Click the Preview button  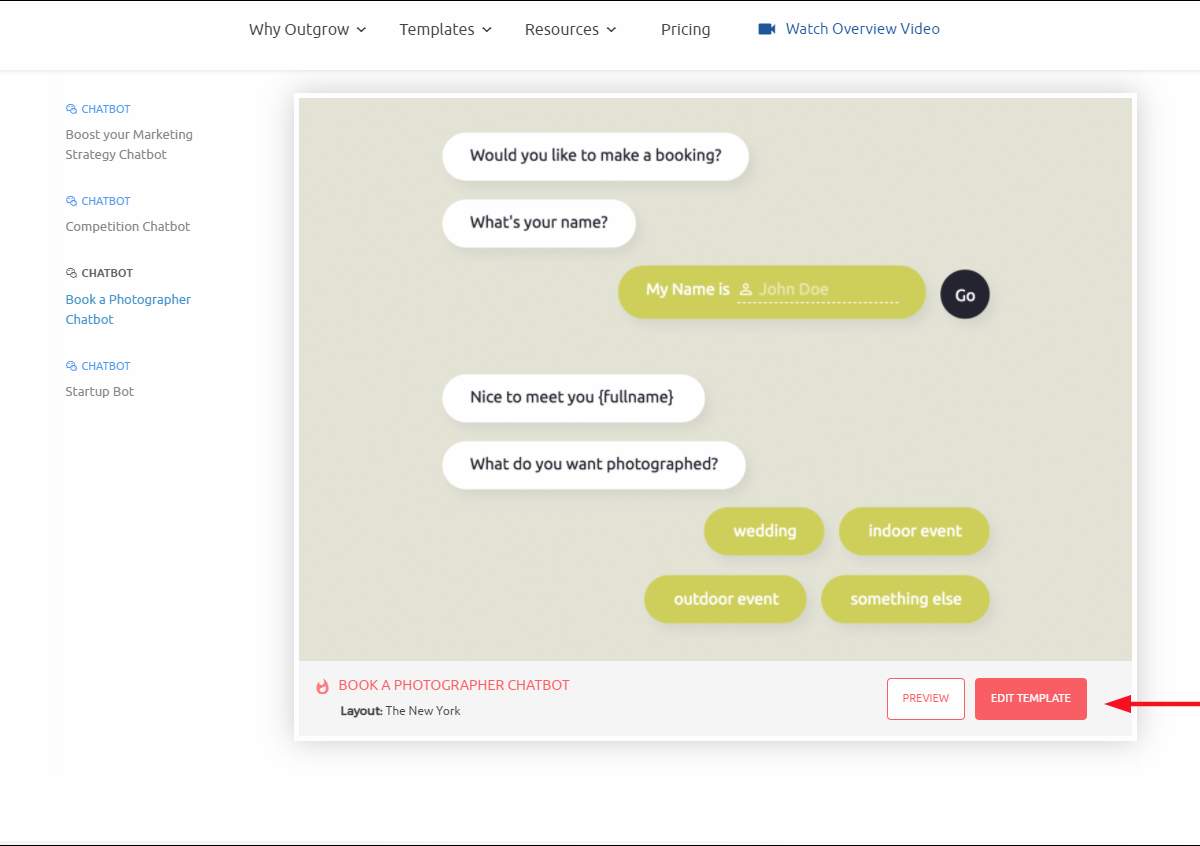click(925, 698)
